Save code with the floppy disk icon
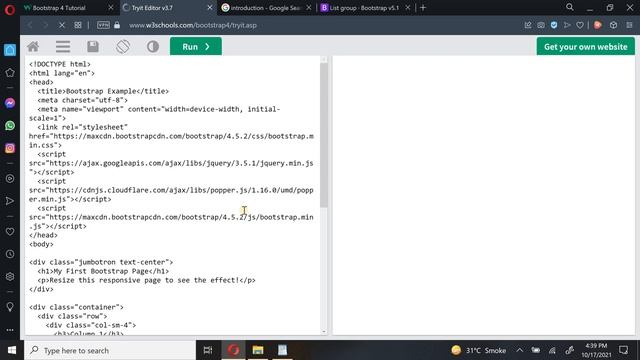 [93, 47]
